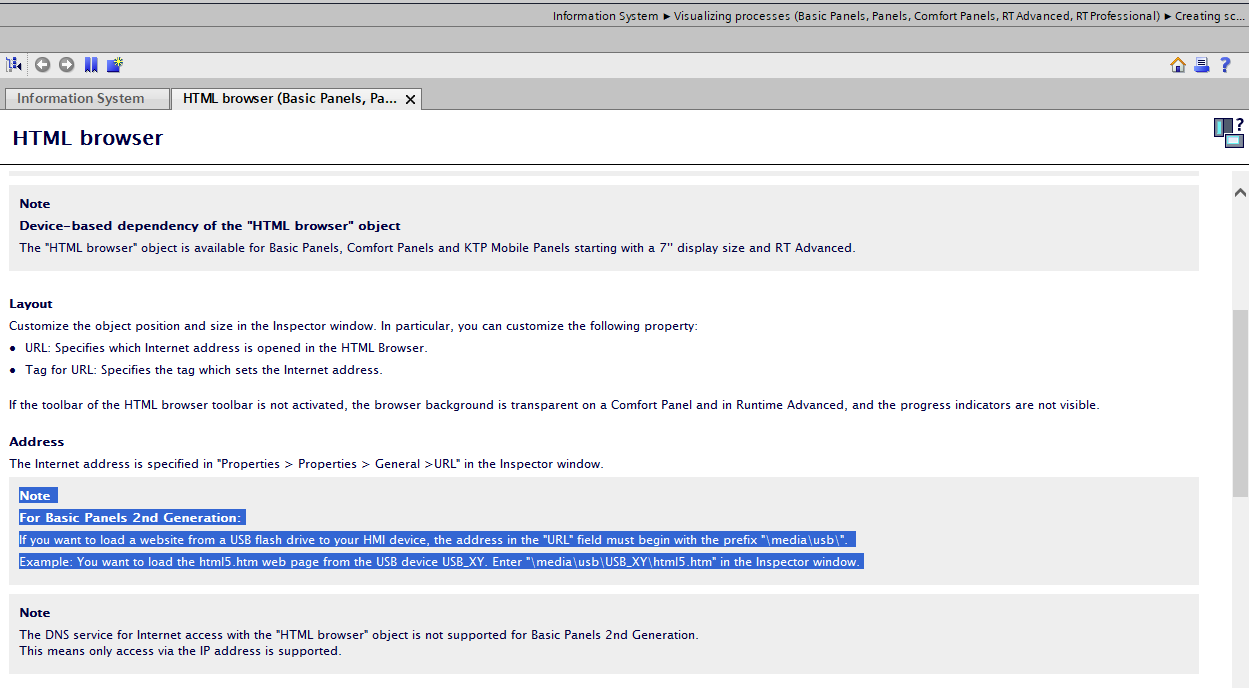This screenshot has height=688, width=1249.
Task: Click the "Device-based dependency" bold note title
Action: point(210,226)
